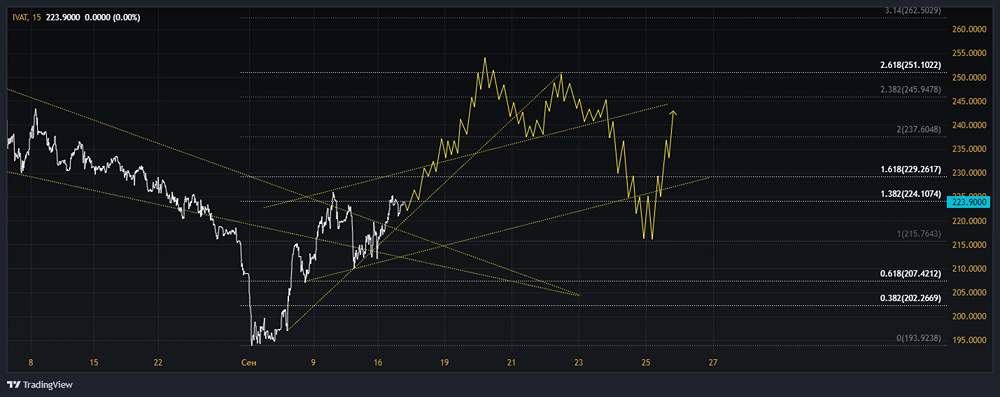
Task: Click the date label 22 on time axis
Action: click(158, 362)
